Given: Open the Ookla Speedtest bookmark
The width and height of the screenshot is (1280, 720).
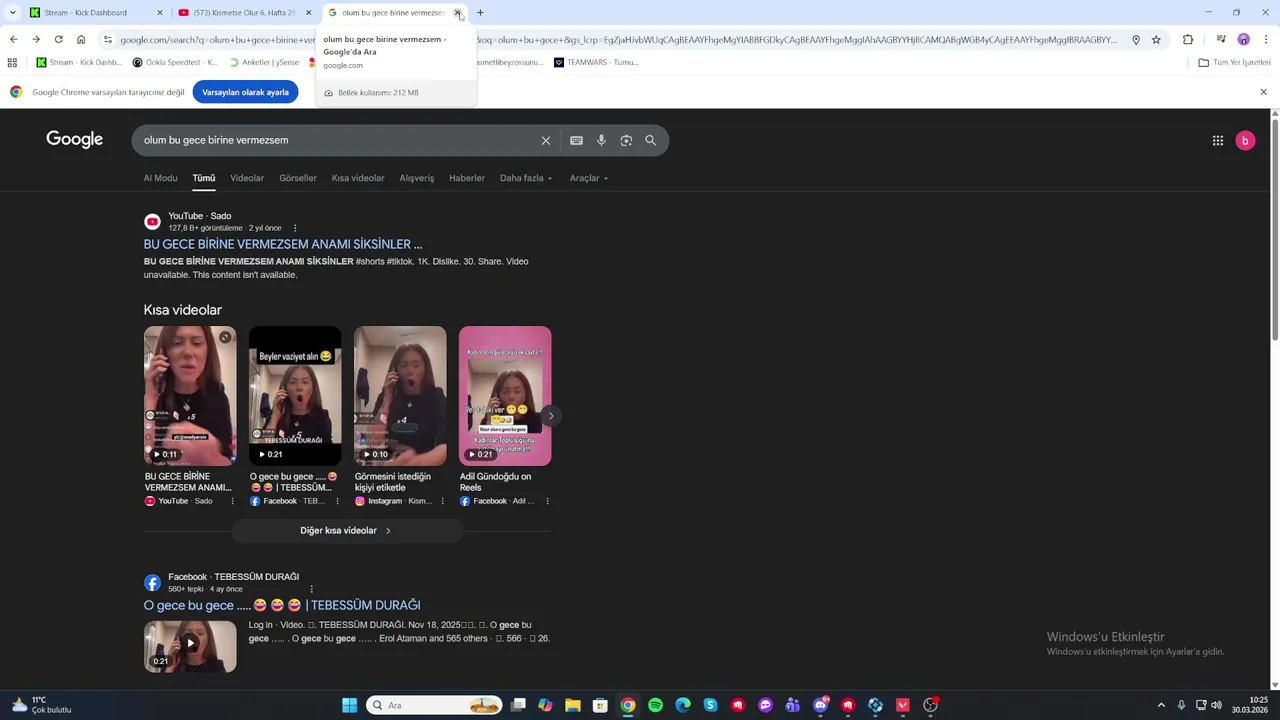Looking at the screenshot, I should tap(175, 62).
